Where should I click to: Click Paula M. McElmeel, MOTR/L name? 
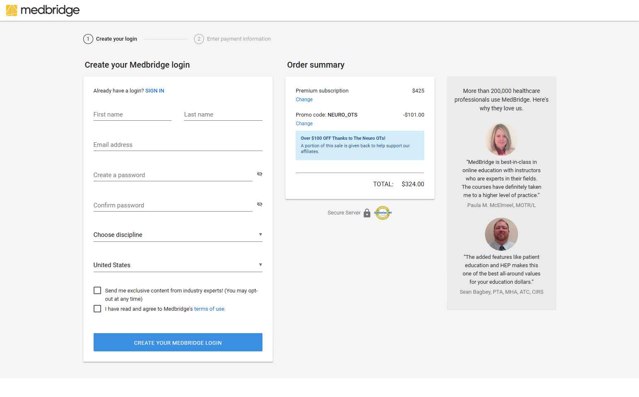(501, 205)
